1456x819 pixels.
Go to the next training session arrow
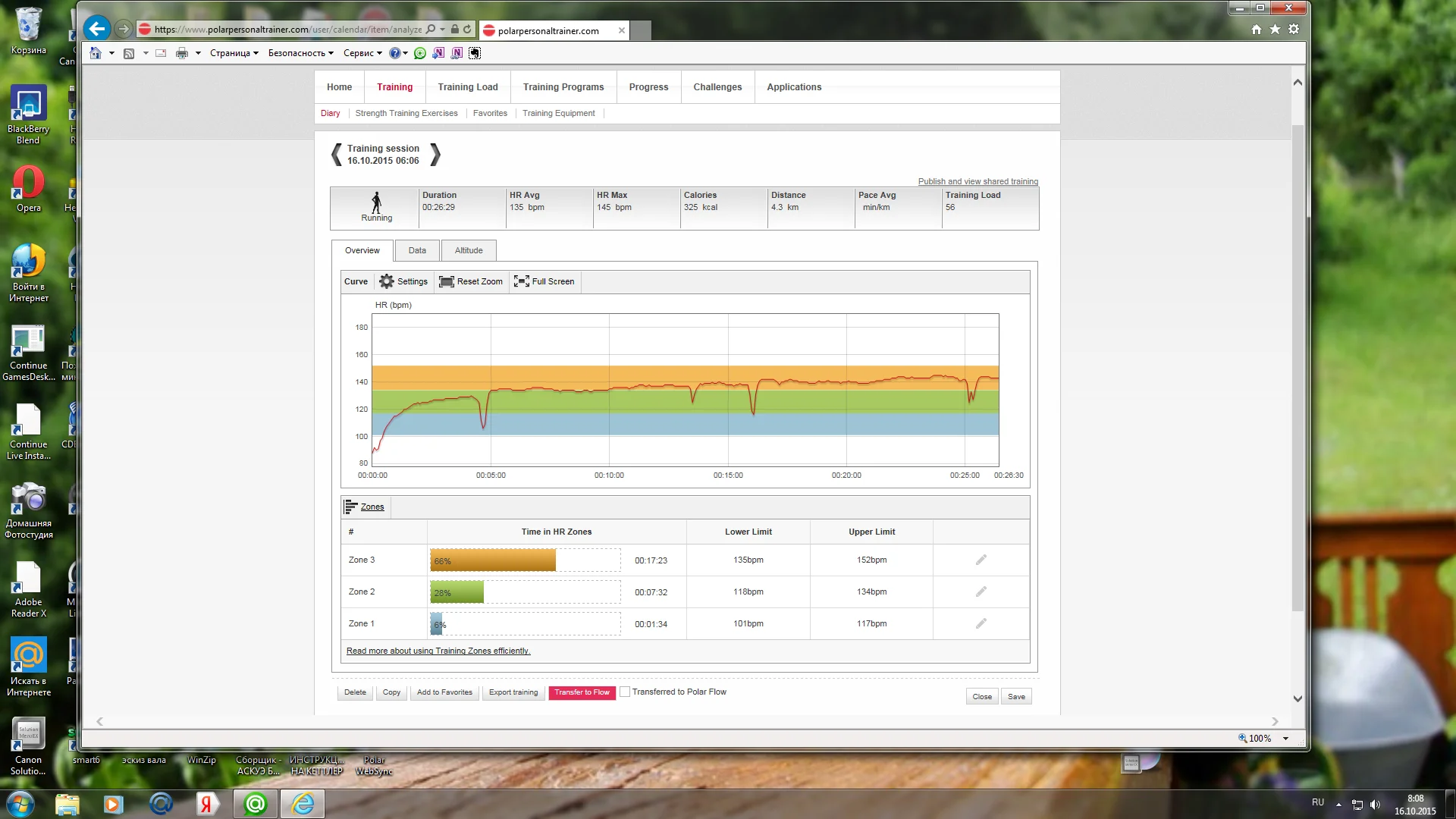point(435,155)
